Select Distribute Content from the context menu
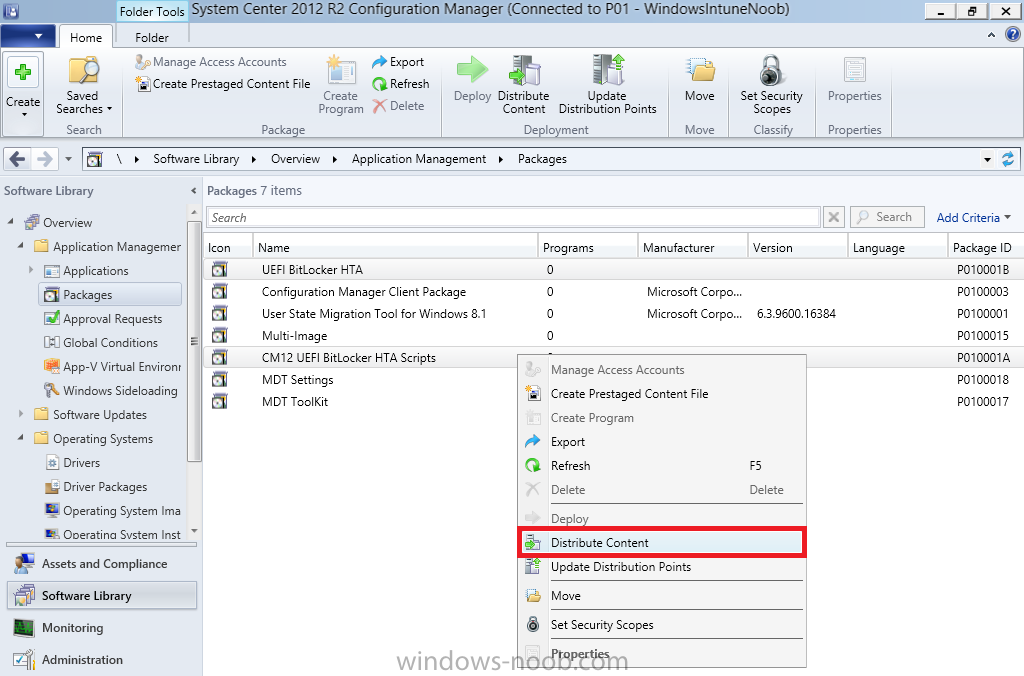Viewport: 1024px width, 676px height. (662, 543)
